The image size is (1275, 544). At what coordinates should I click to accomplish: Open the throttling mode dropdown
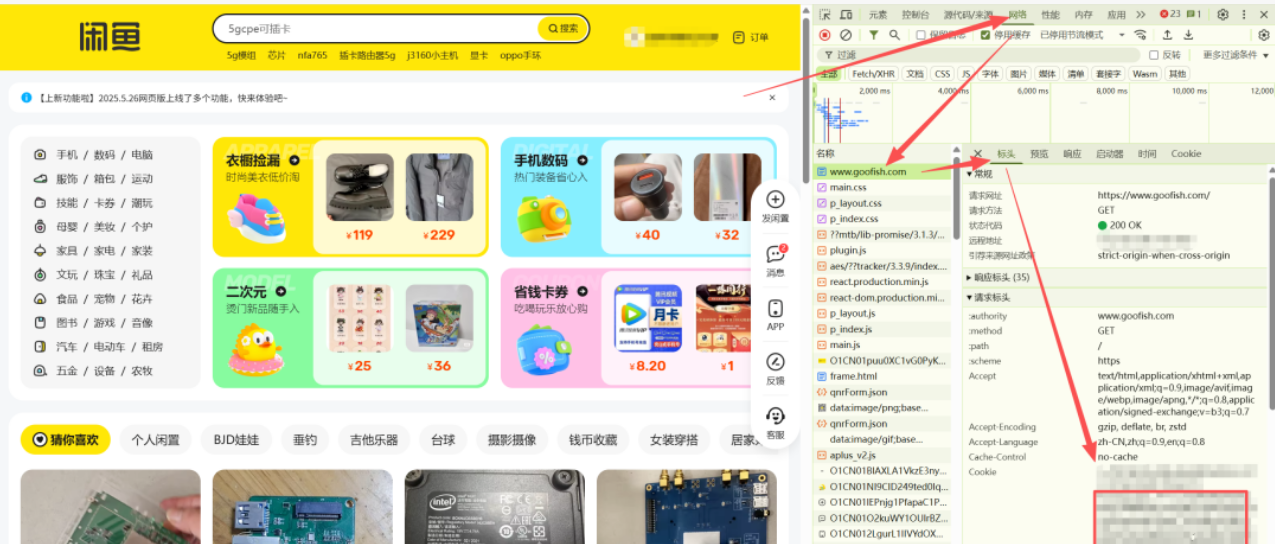[1081, 35]
